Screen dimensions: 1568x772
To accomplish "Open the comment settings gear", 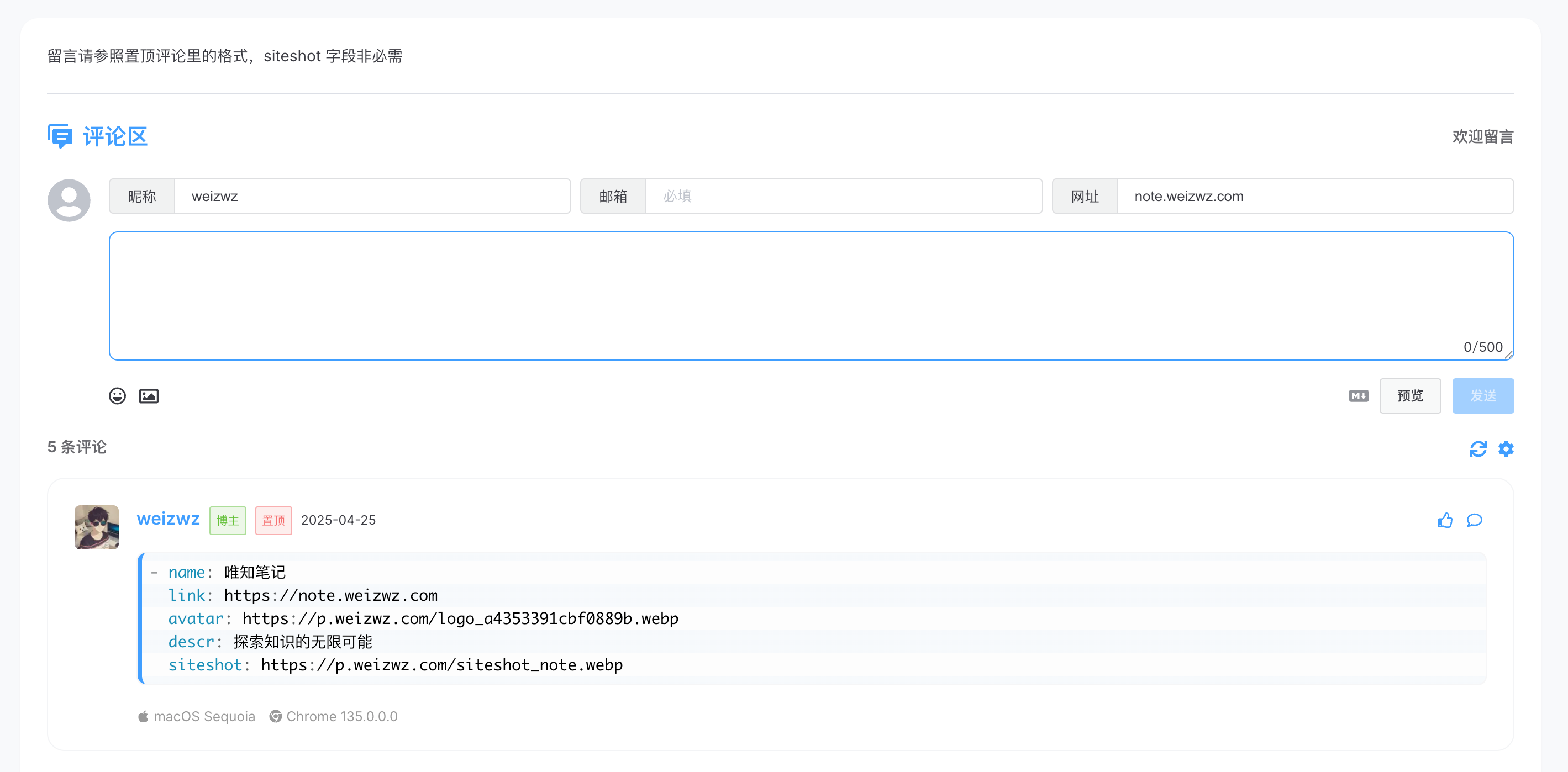I will click(x=1506, y=448).
